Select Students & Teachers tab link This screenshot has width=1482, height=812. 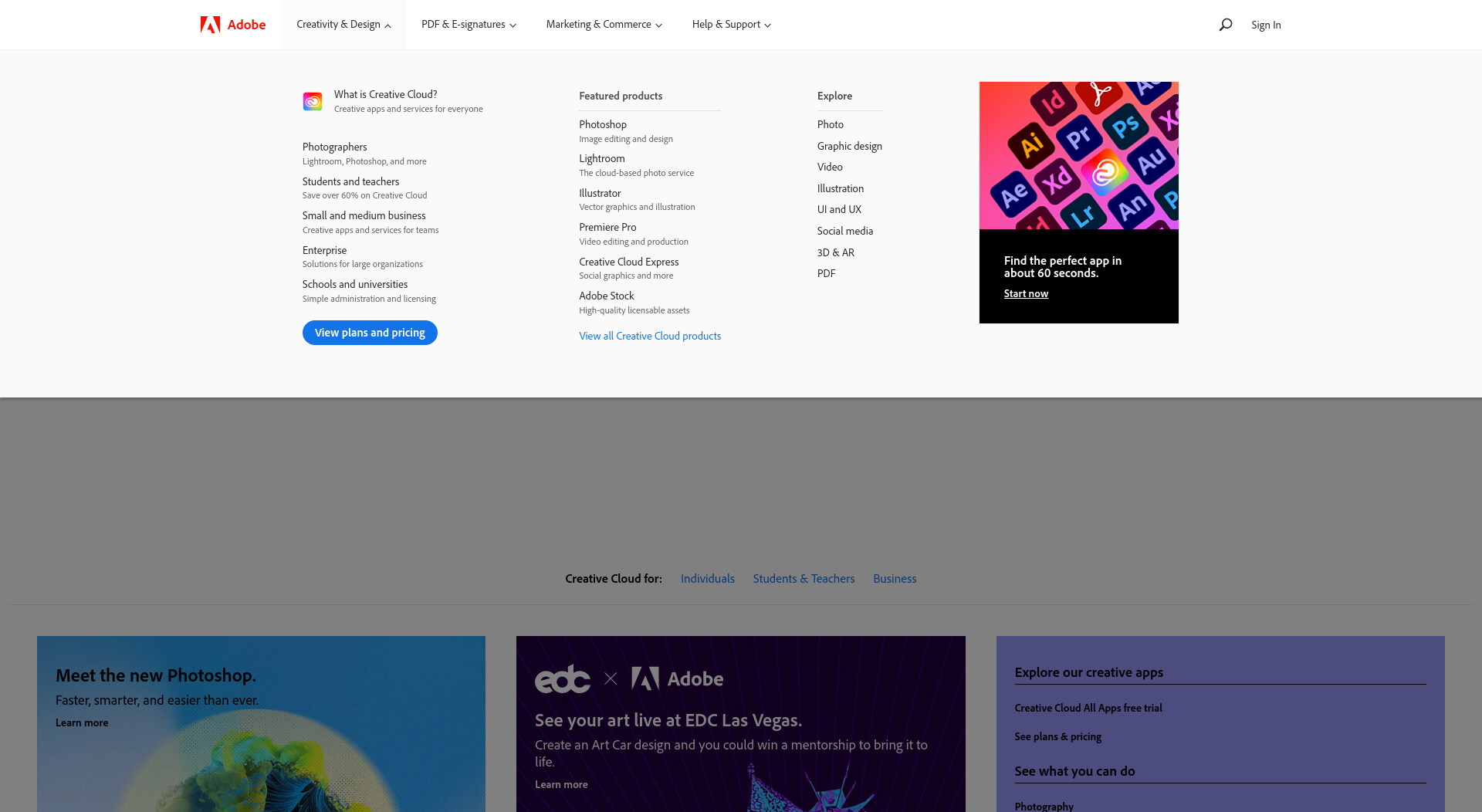pyautogui.click(x=804, y=579)
